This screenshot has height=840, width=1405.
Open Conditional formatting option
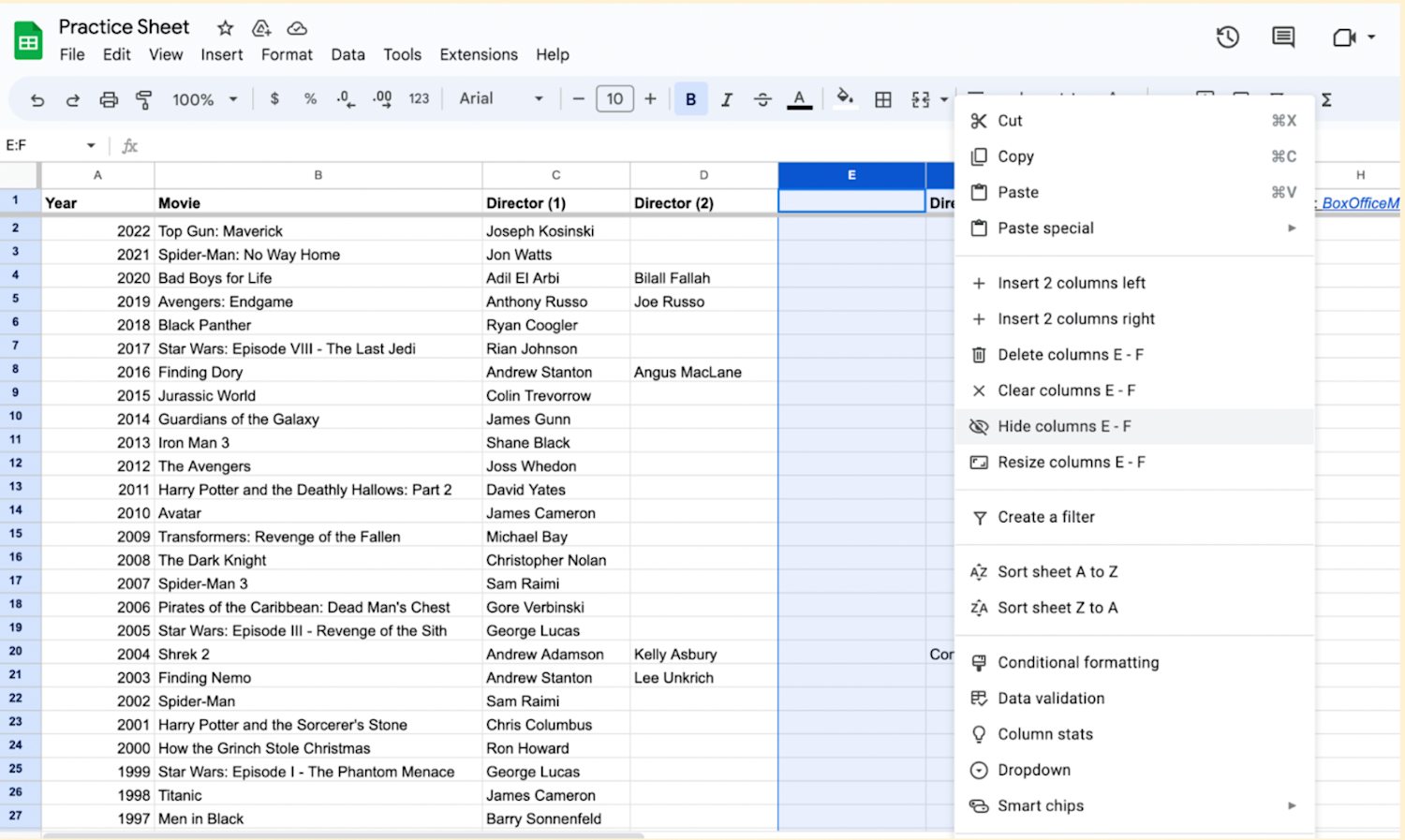click(1134, 662)
